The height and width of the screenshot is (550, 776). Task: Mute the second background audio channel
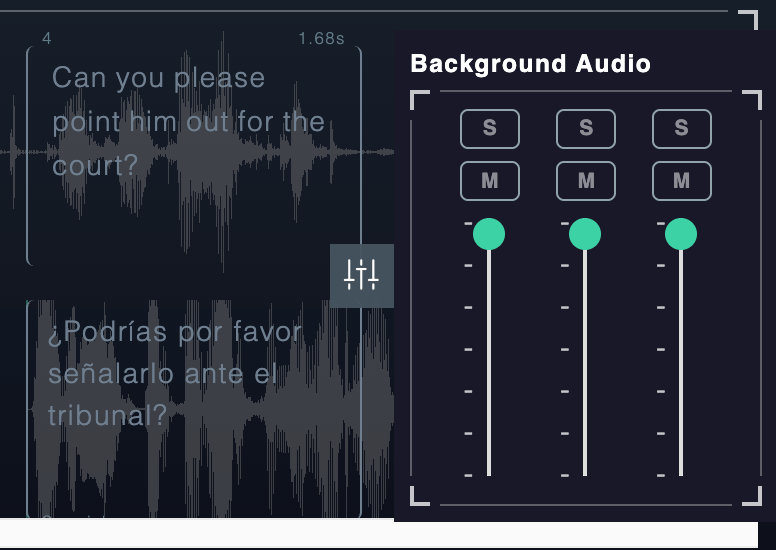586,181
